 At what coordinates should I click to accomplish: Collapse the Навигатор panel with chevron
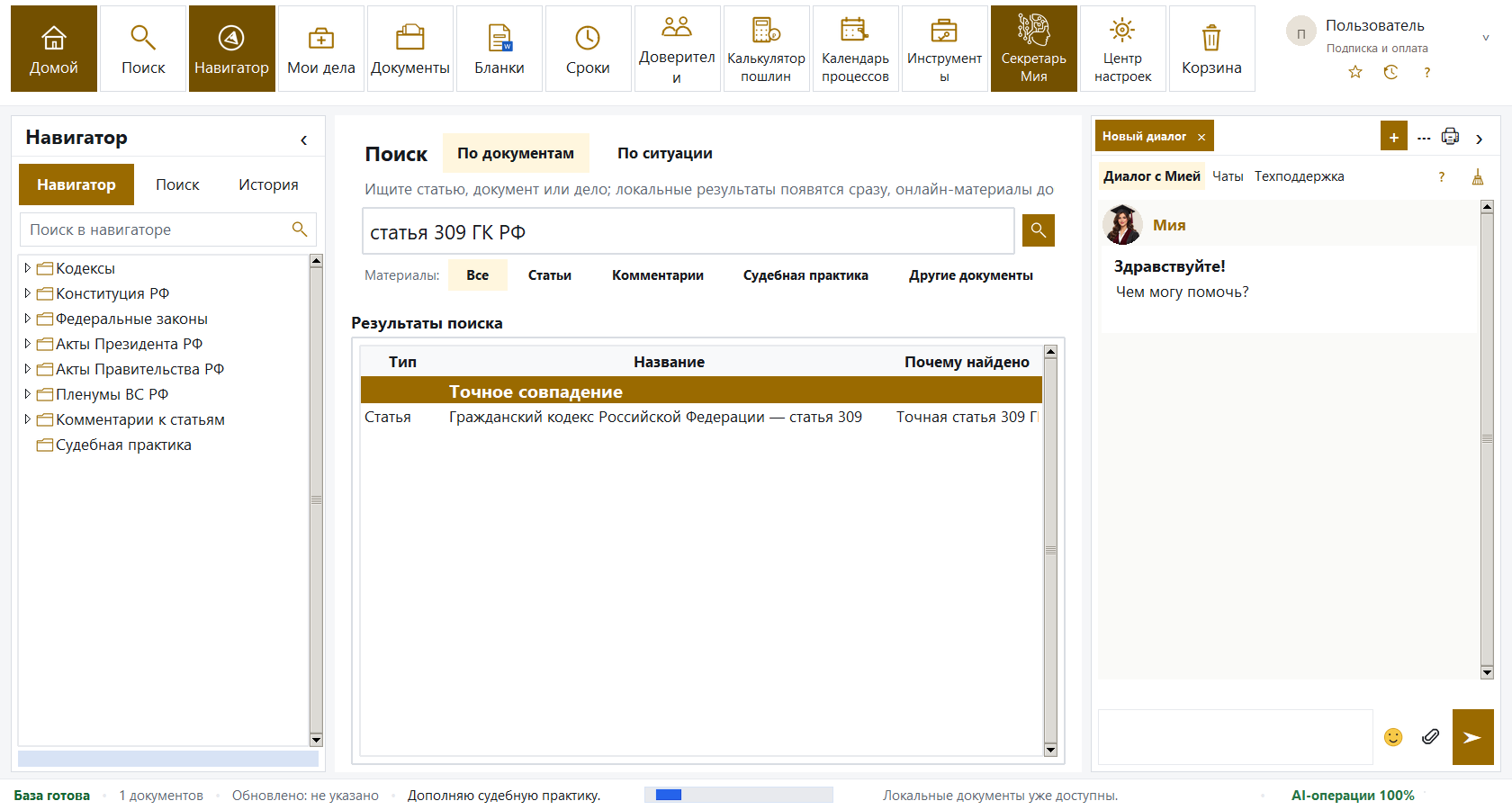coord(304,139)
